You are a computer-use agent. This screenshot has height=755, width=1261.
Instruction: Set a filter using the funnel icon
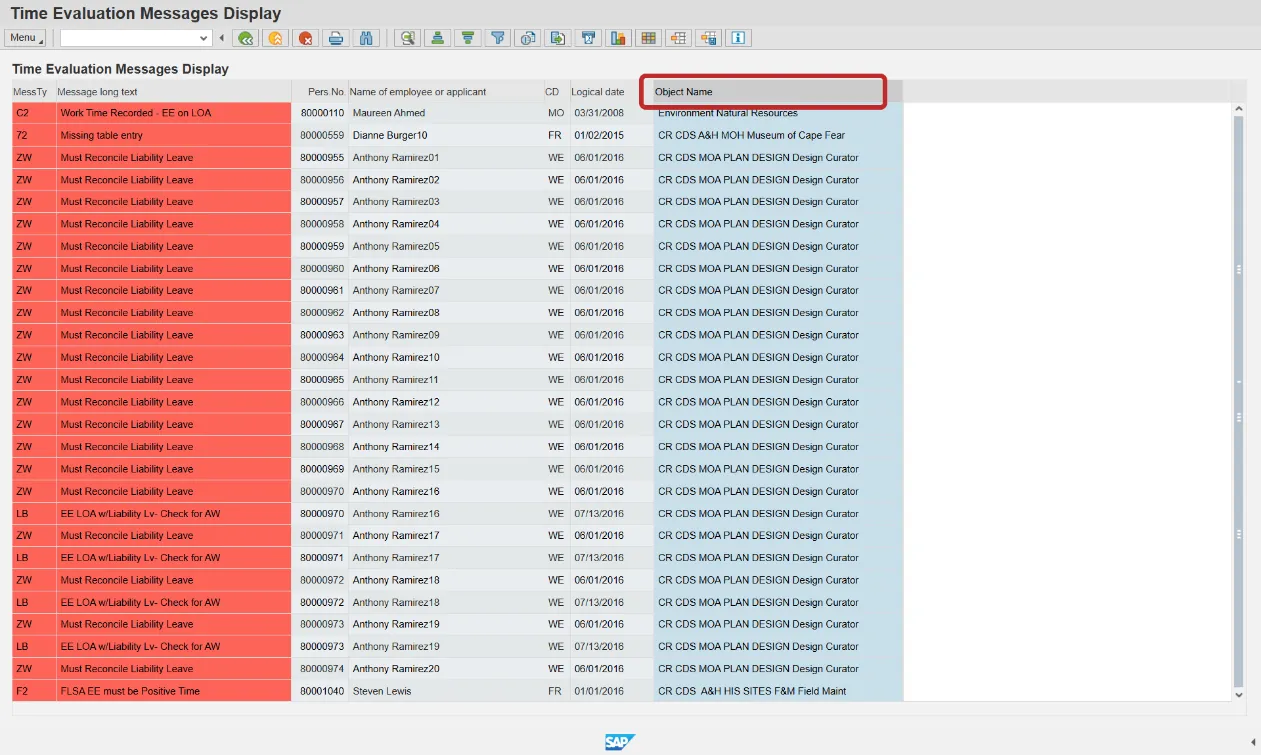(x=497, y=38)
